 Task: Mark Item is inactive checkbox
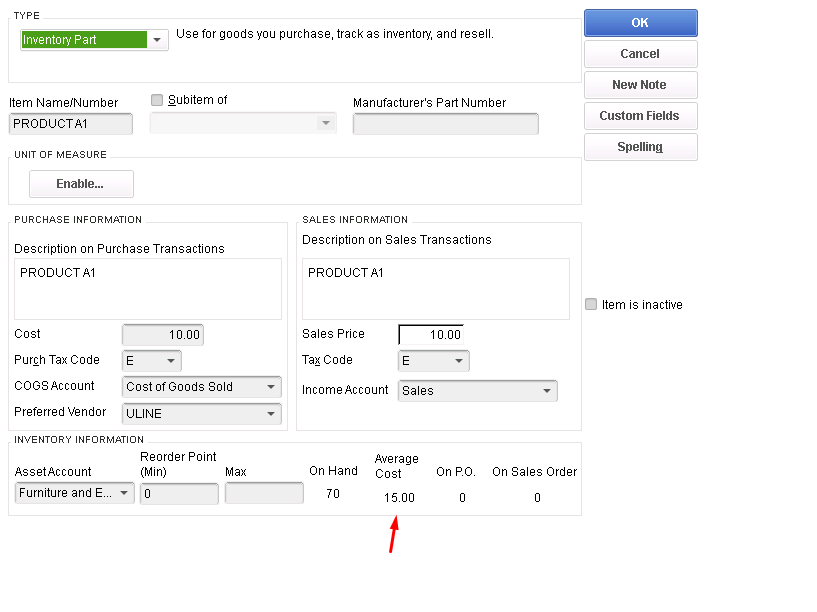(591, 304)
